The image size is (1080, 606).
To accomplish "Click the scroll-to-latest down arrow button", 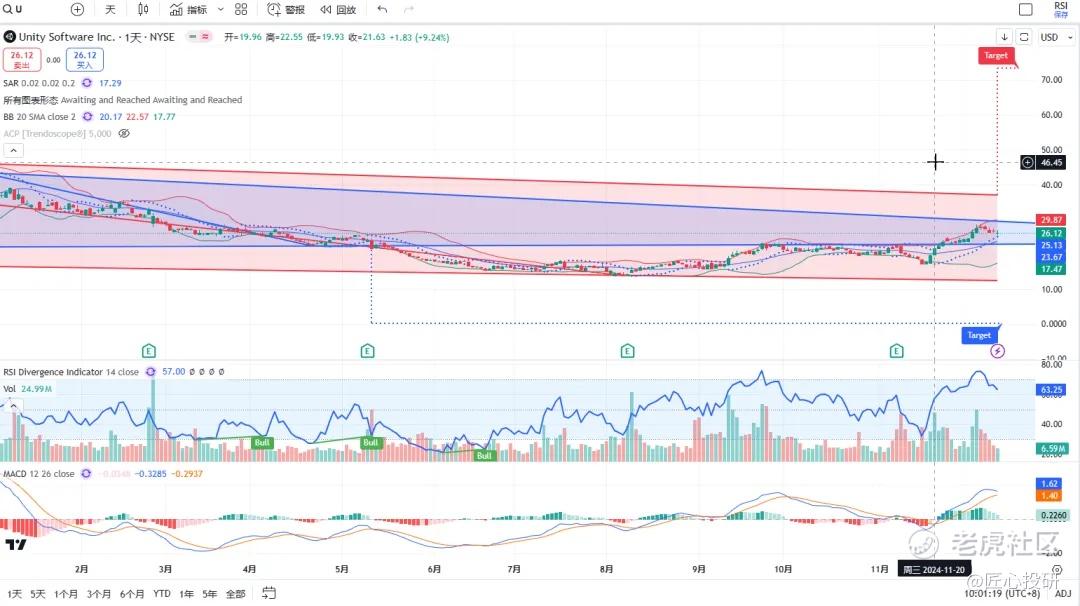I will (1004, 36).
